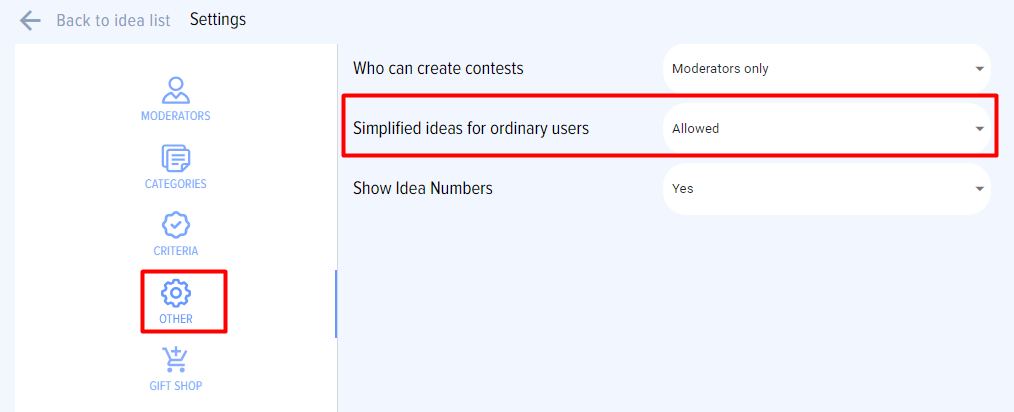Go back using 'Back to idea list'
1014x412 pixels.
tap(113, 20)
